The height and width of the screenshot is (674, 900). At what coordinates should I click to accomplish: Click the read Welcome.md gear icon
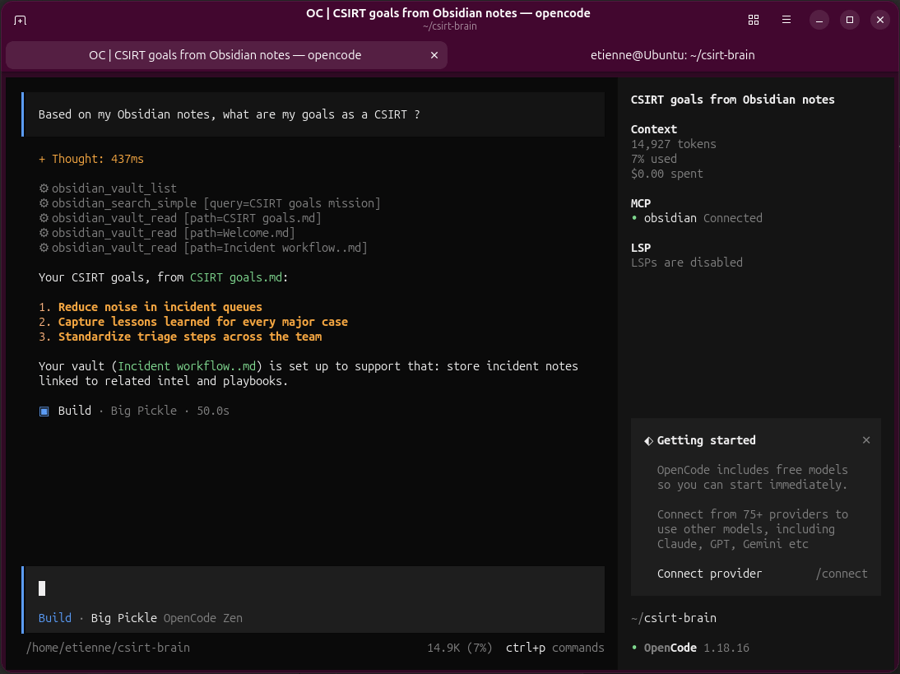click(44, 233)
